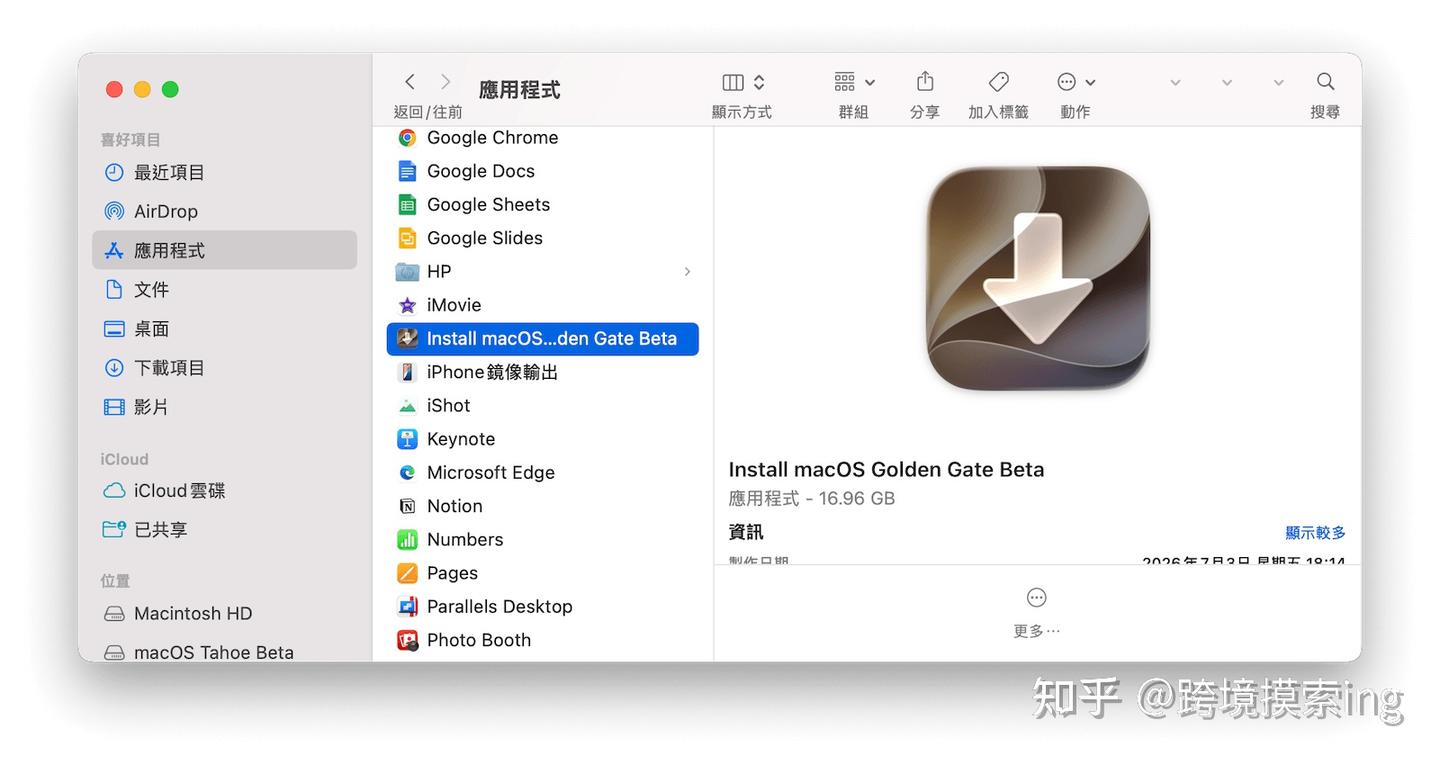Open 影片 in the sidebar
Image resolution: width=1440 pixels, height=765 pixels.
tap(224, 407)
